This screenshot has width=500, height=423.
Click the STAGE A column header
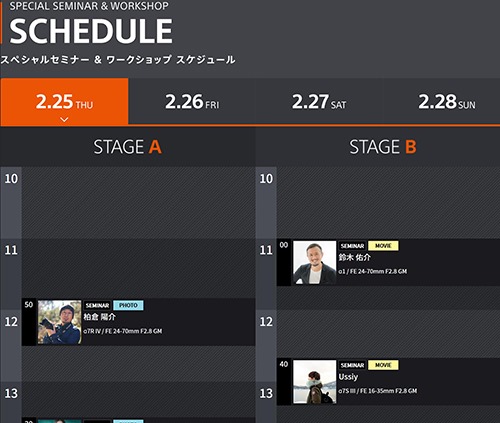click(x=127, y=147)
